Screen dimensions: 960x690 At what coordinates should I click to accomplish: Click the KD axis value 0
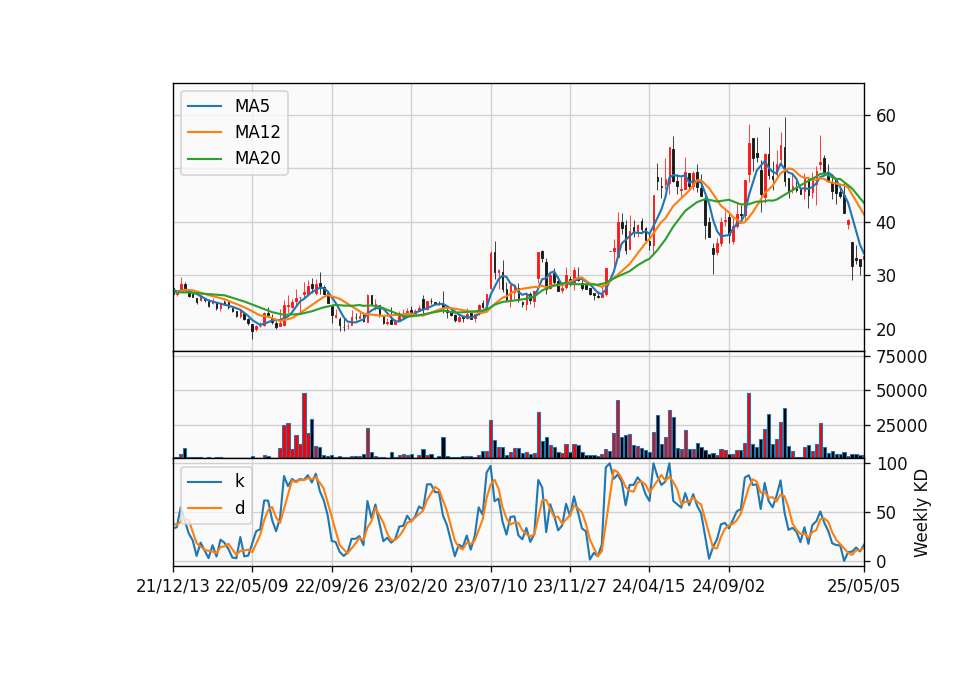[x=881, y=561]
